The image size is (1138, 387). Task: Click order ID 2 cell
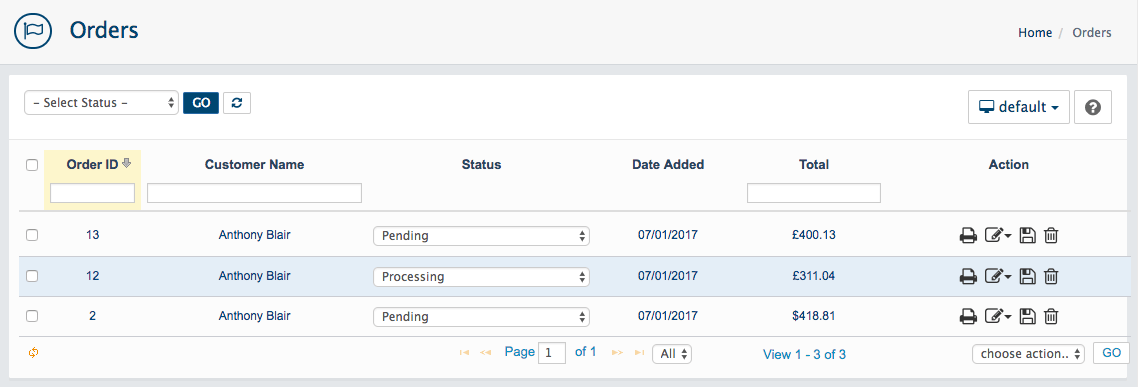92,317
